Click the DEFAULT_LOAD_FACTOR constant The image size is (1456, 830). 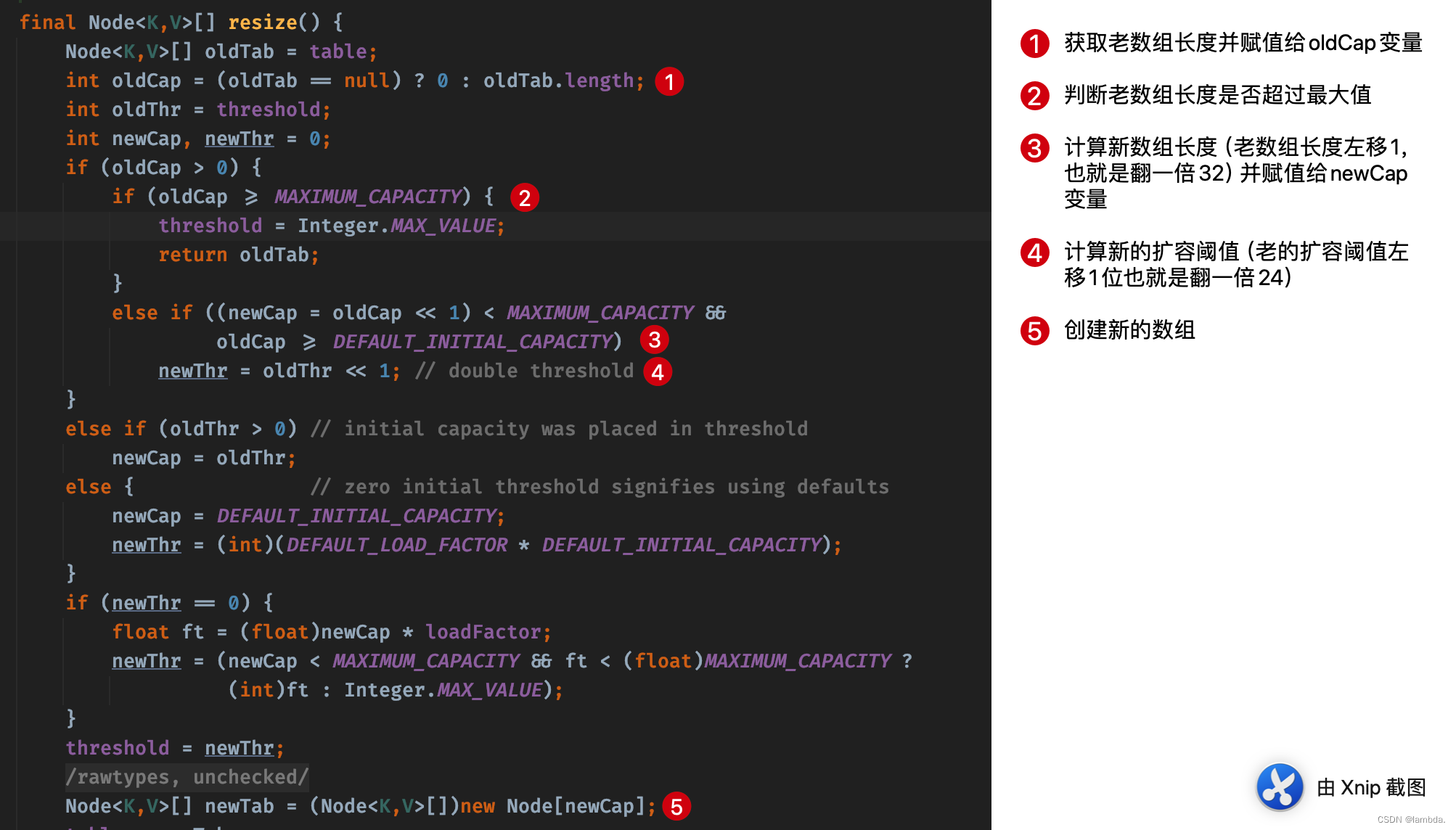[396, 545]
